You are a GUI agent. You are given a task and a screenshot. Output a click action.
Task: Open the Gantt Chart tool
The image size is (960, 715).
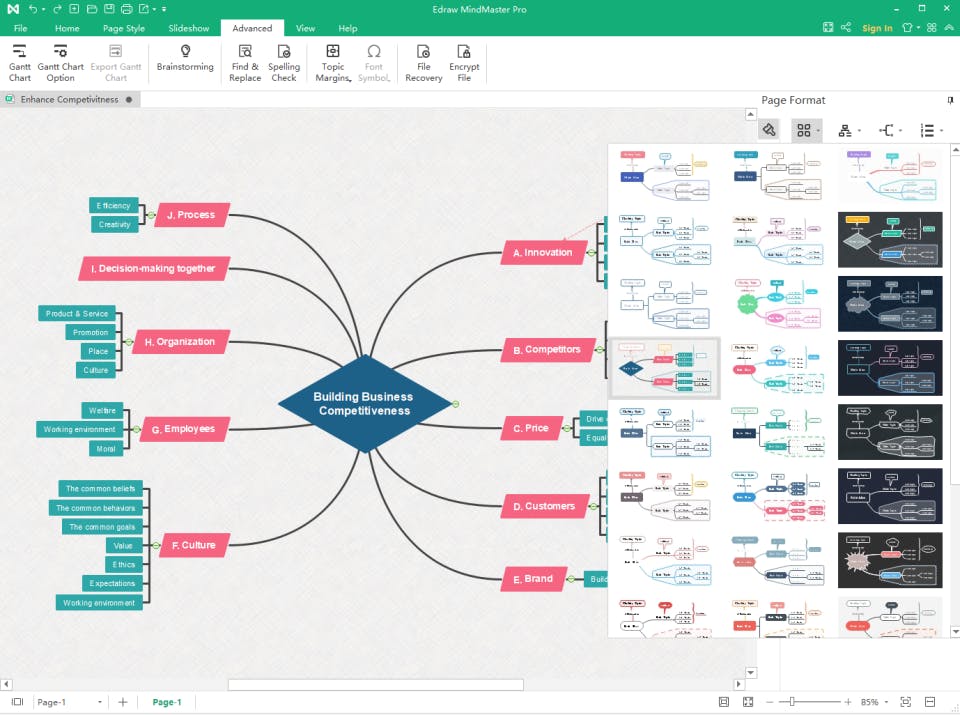coord(20,62)
